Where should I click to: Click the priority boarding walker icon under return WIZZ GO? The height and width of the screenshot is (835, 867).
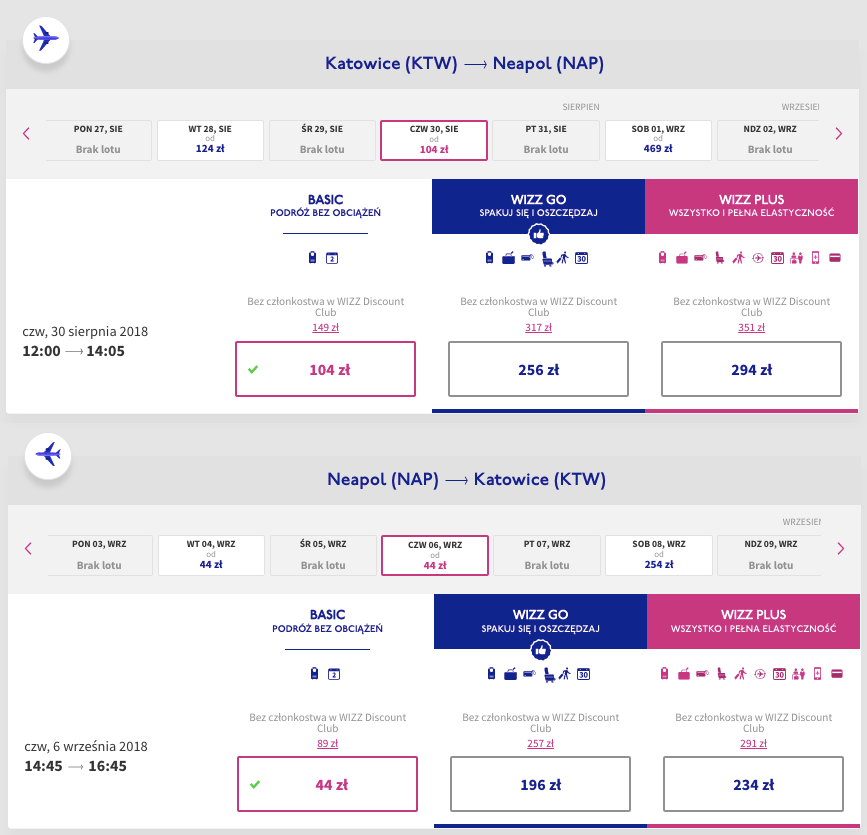(565, 674)
